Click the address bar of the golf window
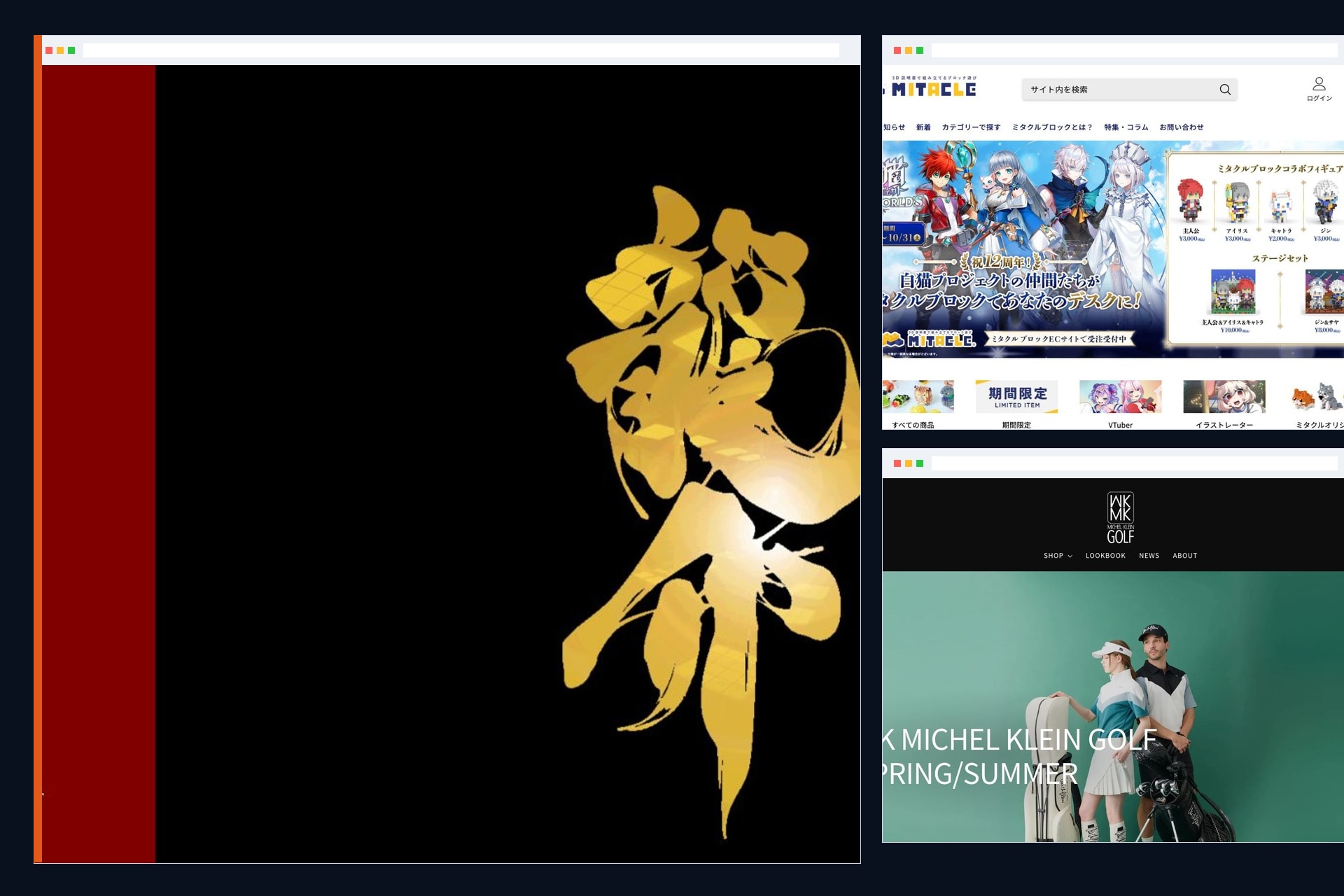Viewport: 1344px width, 896px height. coord(1134,463)
